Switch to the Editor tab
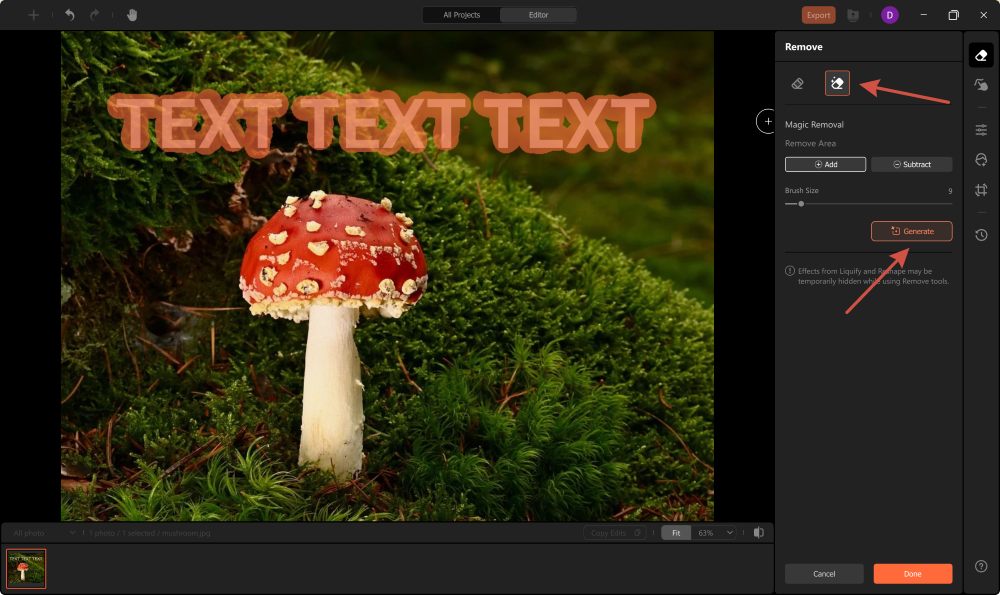 [x=539, y=15]
